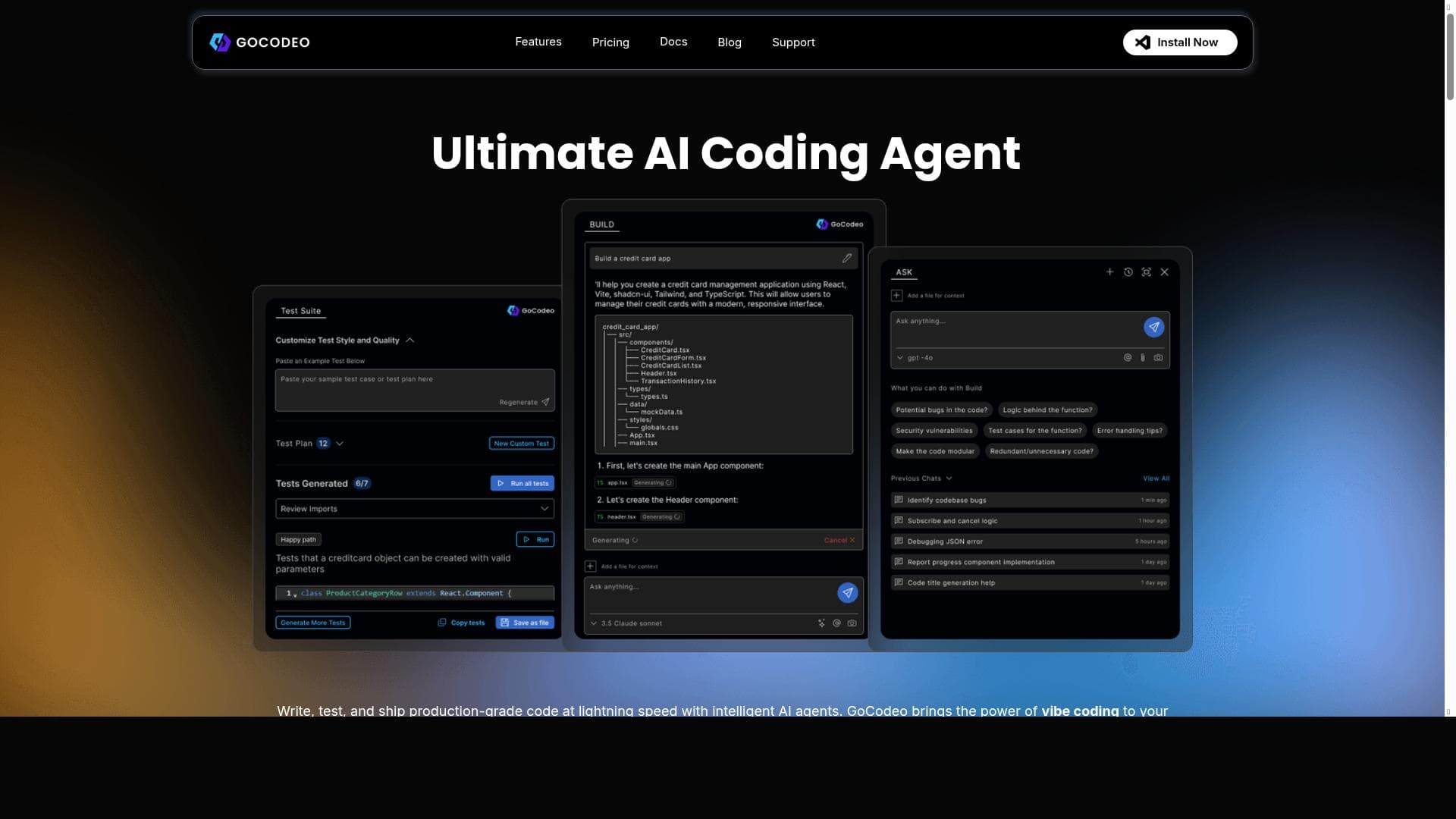Expand the Test Plan chevron

point(340,444)
